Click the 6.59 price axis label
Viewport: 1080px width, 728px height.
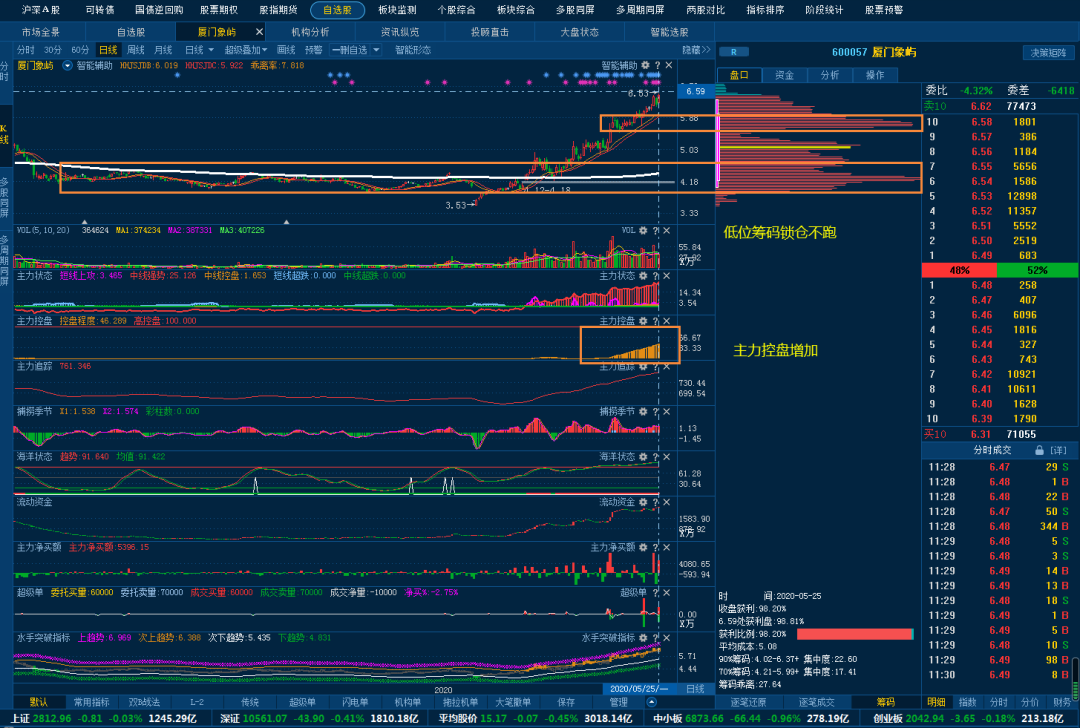[x=696, y=91]
